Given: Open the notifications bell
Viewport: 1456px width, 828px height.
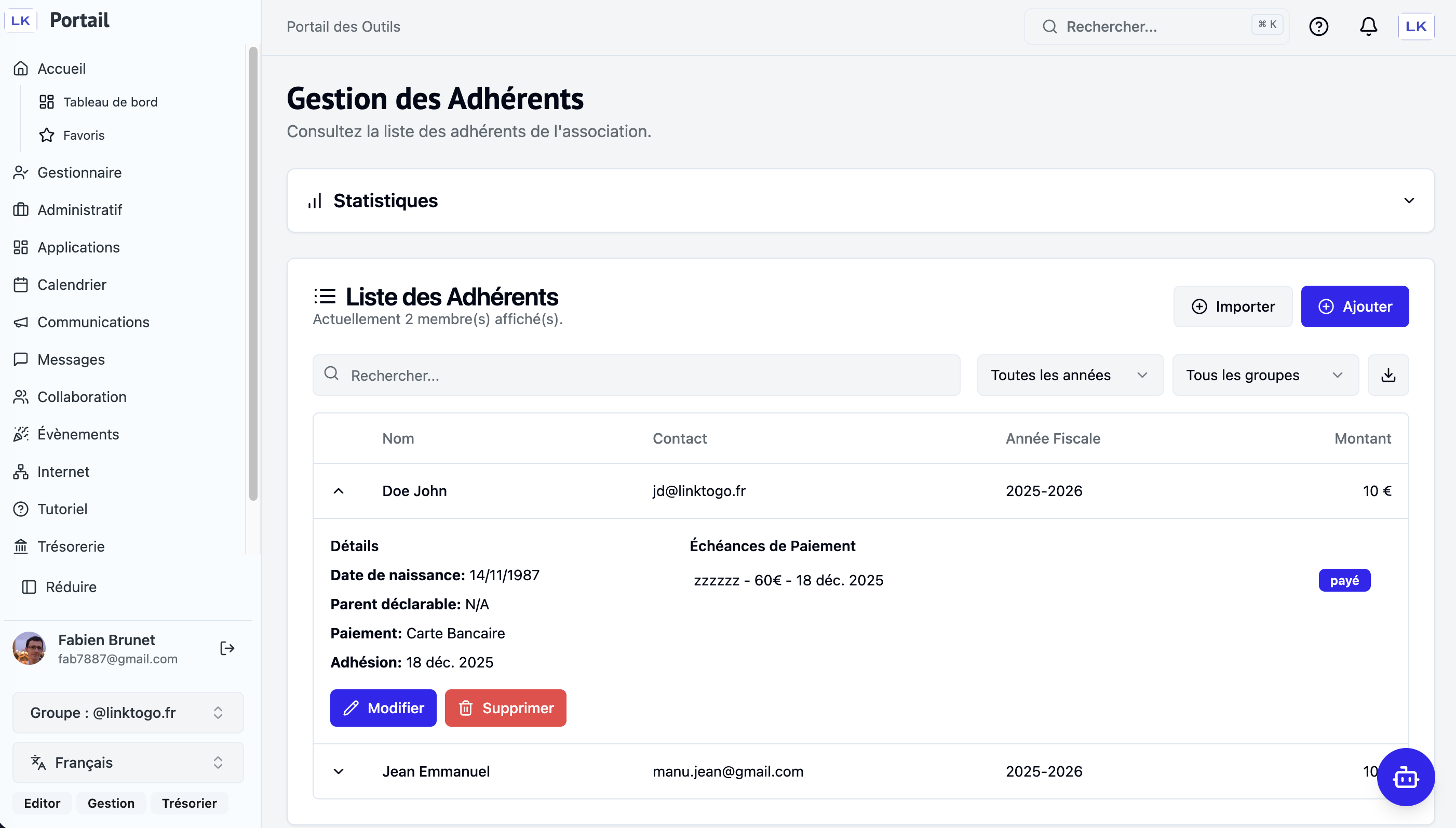Looking at the screenshot, I should tap(1368, 26).
